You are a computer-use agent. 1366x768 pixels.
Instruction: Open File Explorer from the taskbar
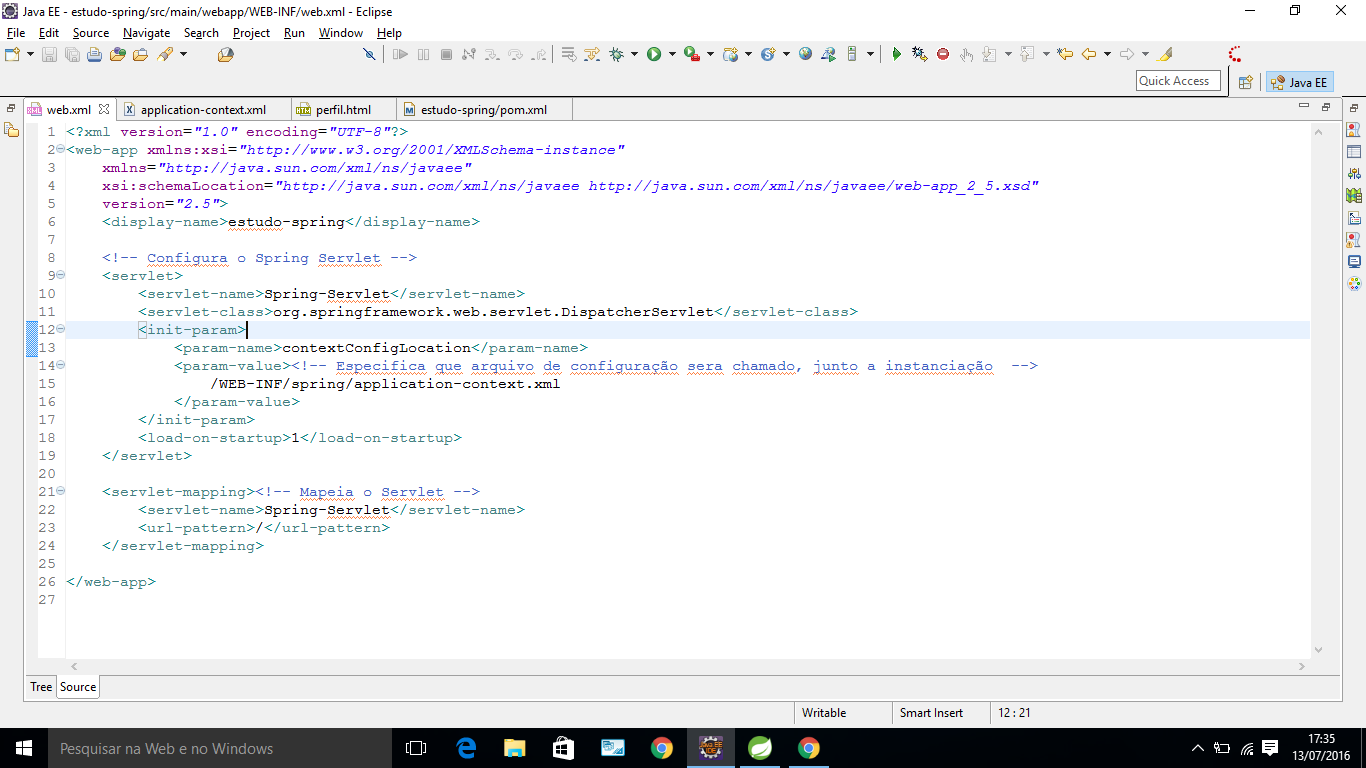[514, 748]
